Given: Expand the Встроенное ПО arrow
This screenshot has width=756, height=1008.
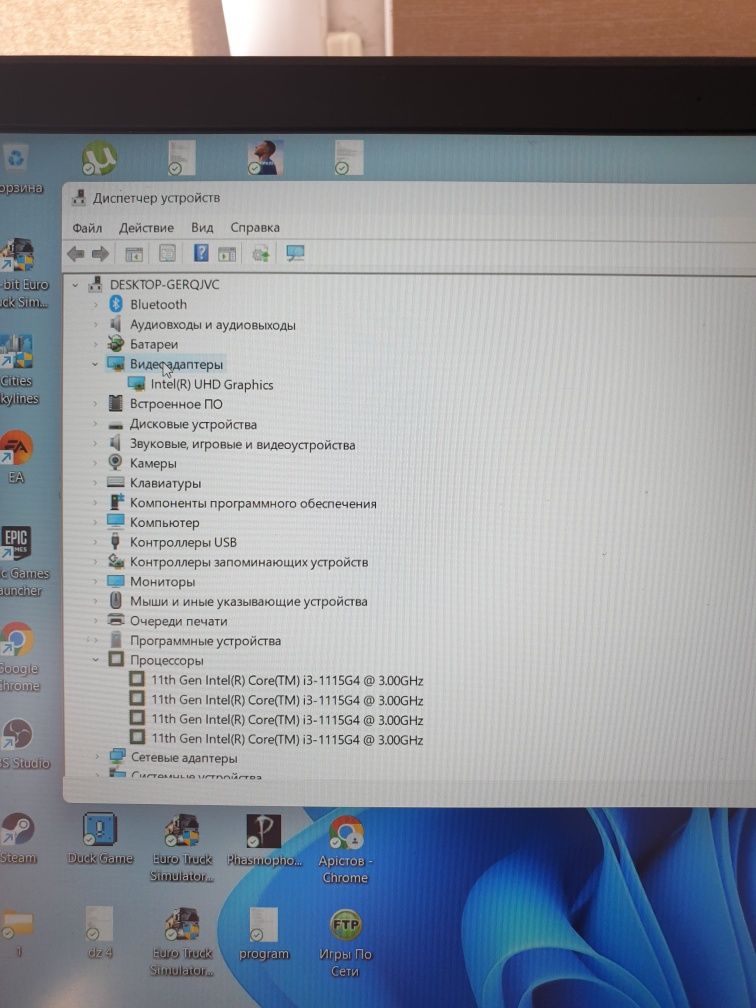Looking at the screenshot, I should click(x=96, y=404).
